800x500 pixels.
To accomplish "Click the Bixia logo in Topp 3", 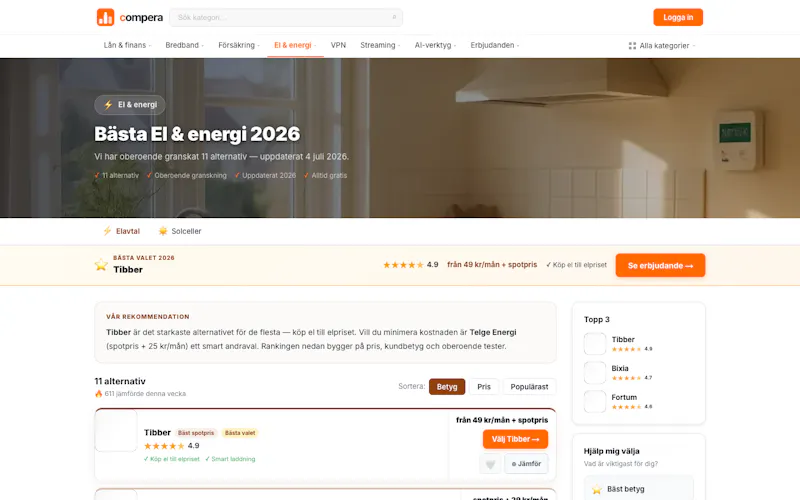I will click(595, 373).
